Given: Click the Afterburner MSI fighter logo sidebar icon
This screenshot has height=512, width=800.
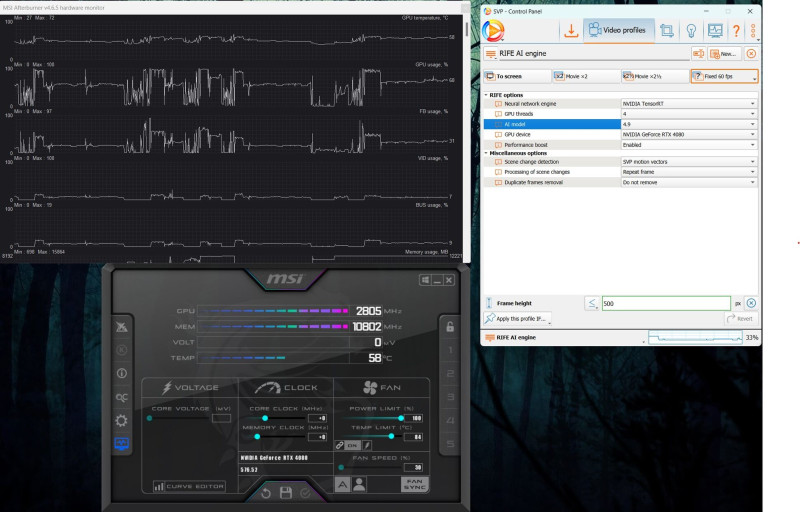Looking at the screenshot, I should coord(121,327).
